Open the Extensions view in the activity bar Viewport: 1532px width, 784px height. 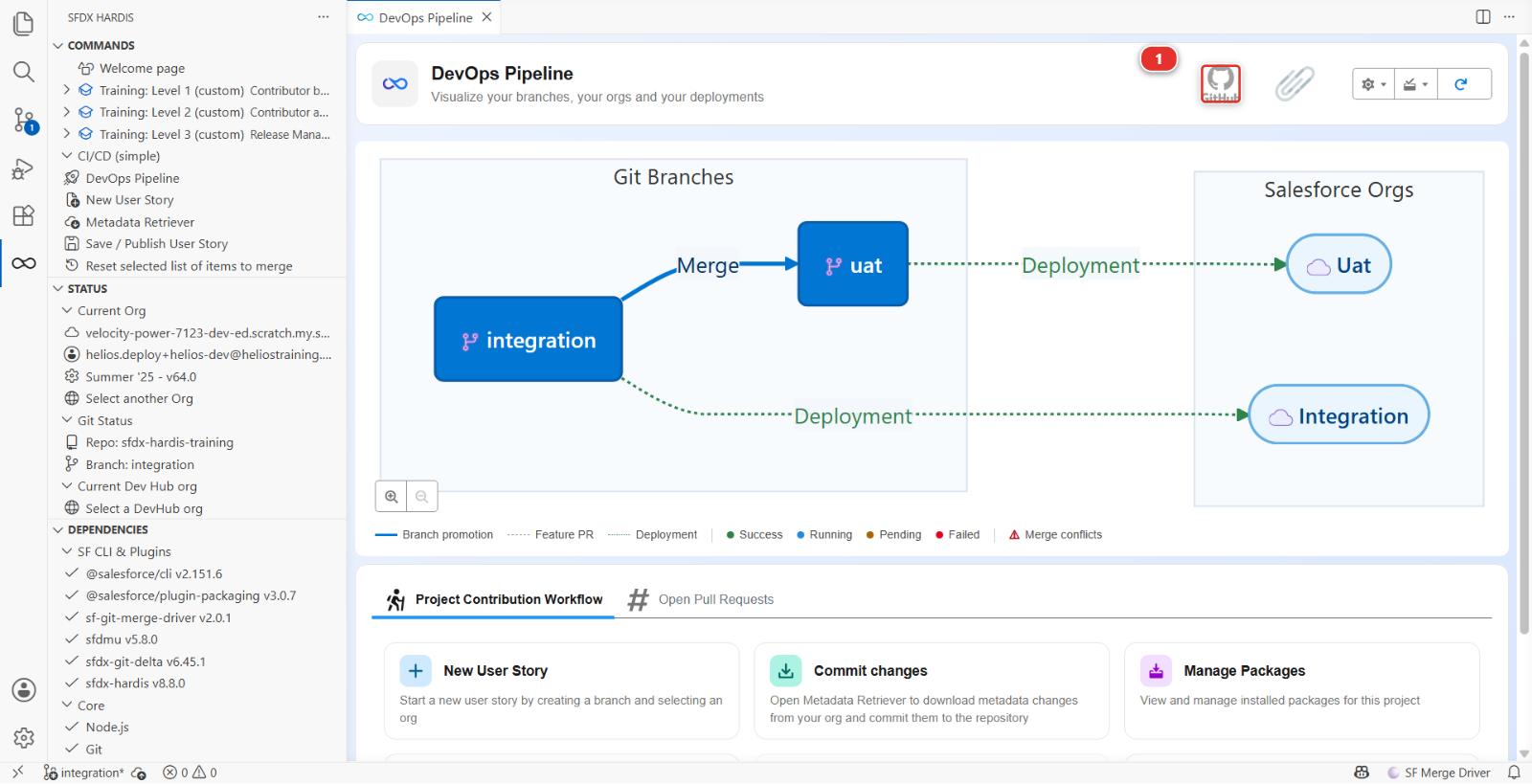click(x=24, y=215)
